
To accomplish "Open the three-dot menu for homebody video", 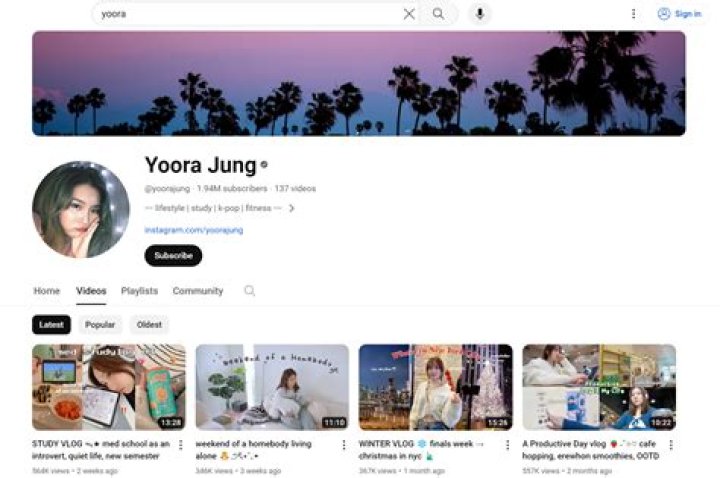I will pyautogui.click(x=344, y=444).
